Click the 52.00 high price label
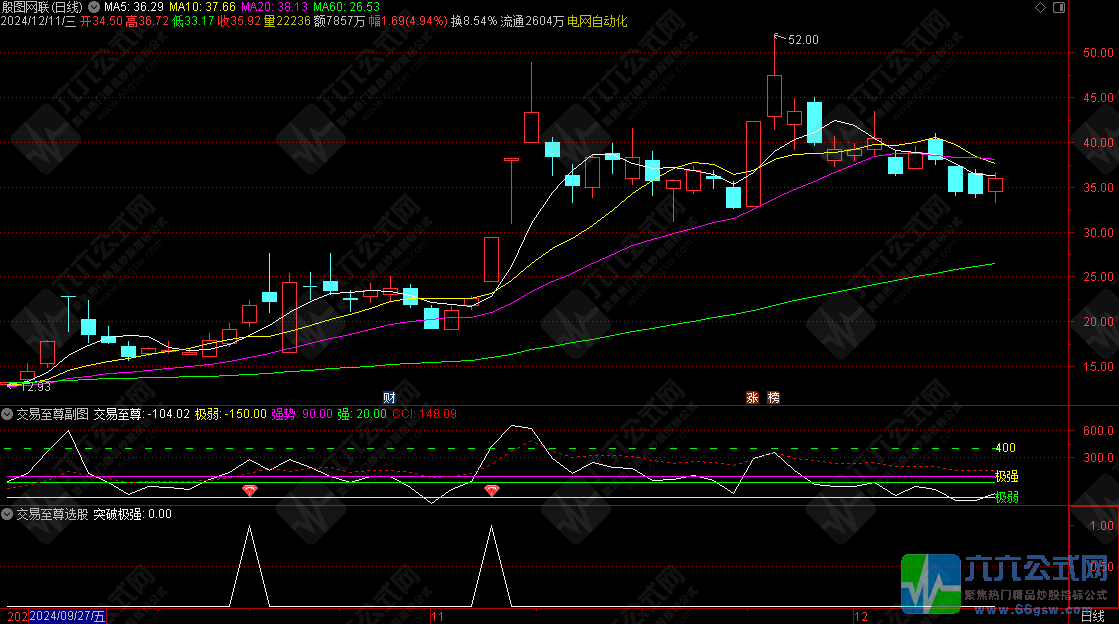The image size is (1119, 624). pos(802,40)
